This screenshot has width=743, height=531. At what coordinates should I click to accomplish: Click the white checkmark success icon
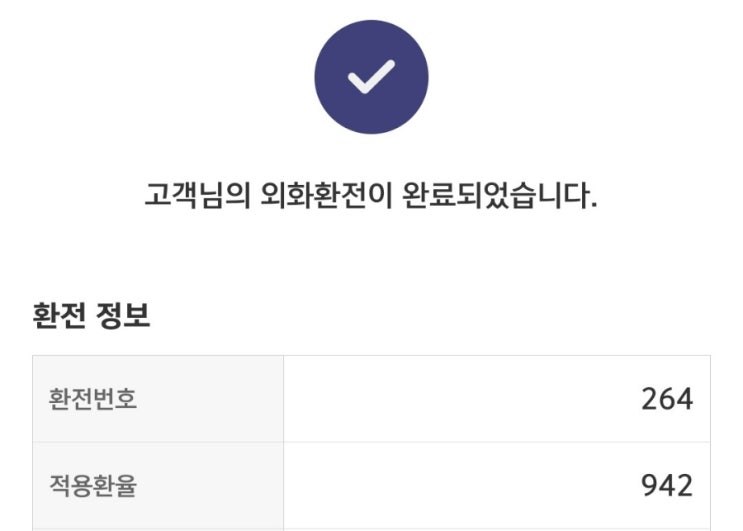click(371, 77)
